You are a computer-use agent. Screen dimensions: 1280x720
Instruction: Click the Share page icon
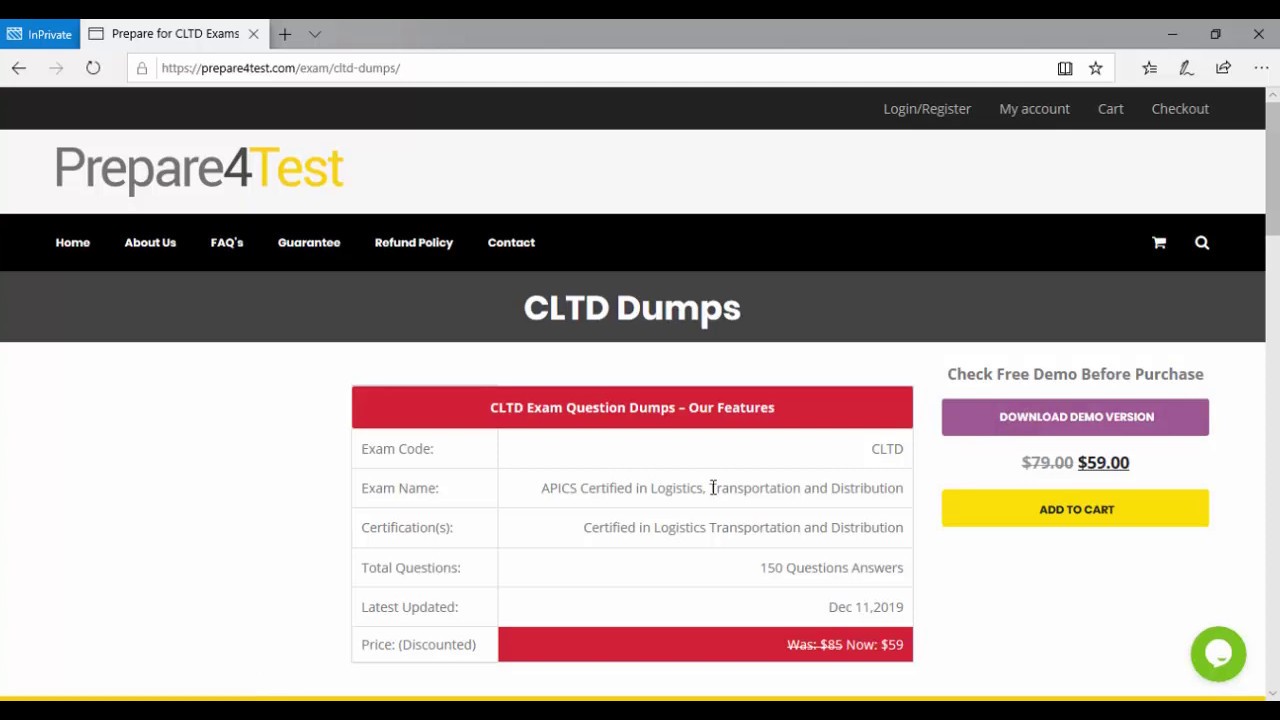pyautogui.click(x=1223, y=68)
